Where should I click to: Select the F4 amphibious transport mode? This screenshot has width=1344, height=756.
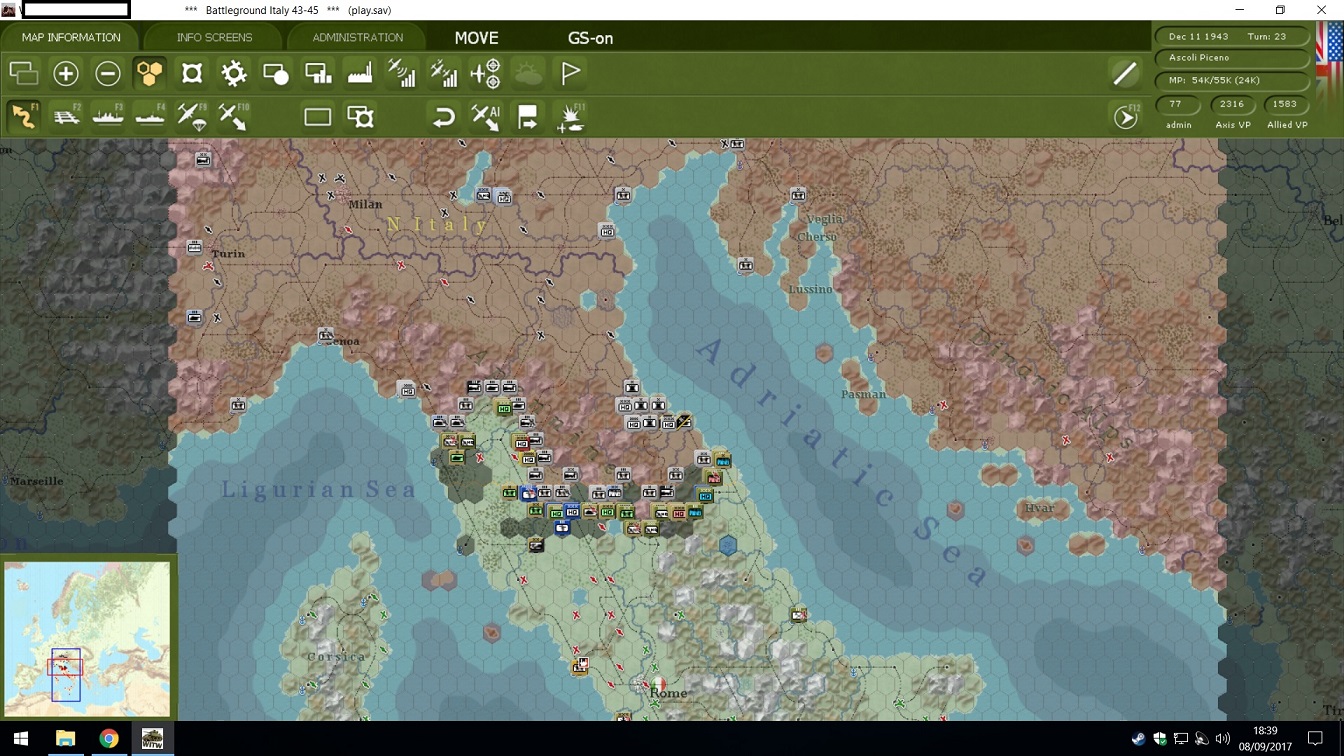(x=150, y=116)
